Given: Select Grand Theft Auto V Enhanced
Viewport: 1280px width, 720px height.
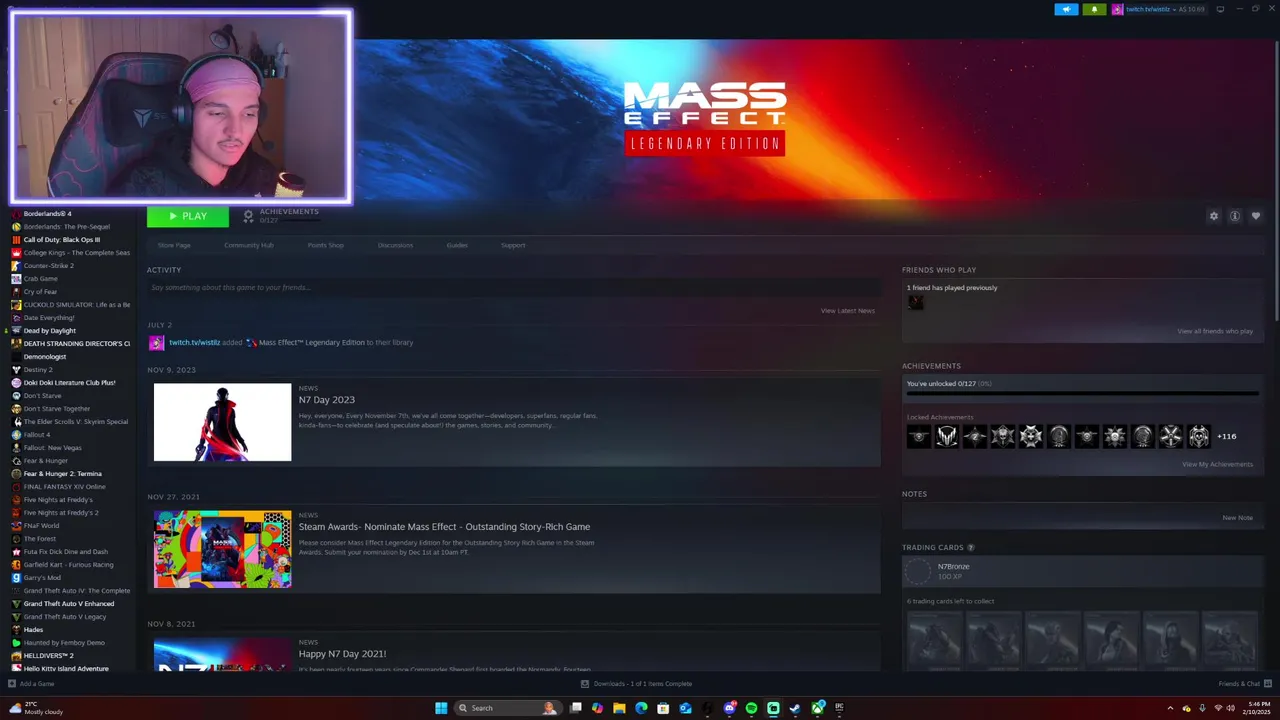Looking at the screenshot, I should click(69, 604).
